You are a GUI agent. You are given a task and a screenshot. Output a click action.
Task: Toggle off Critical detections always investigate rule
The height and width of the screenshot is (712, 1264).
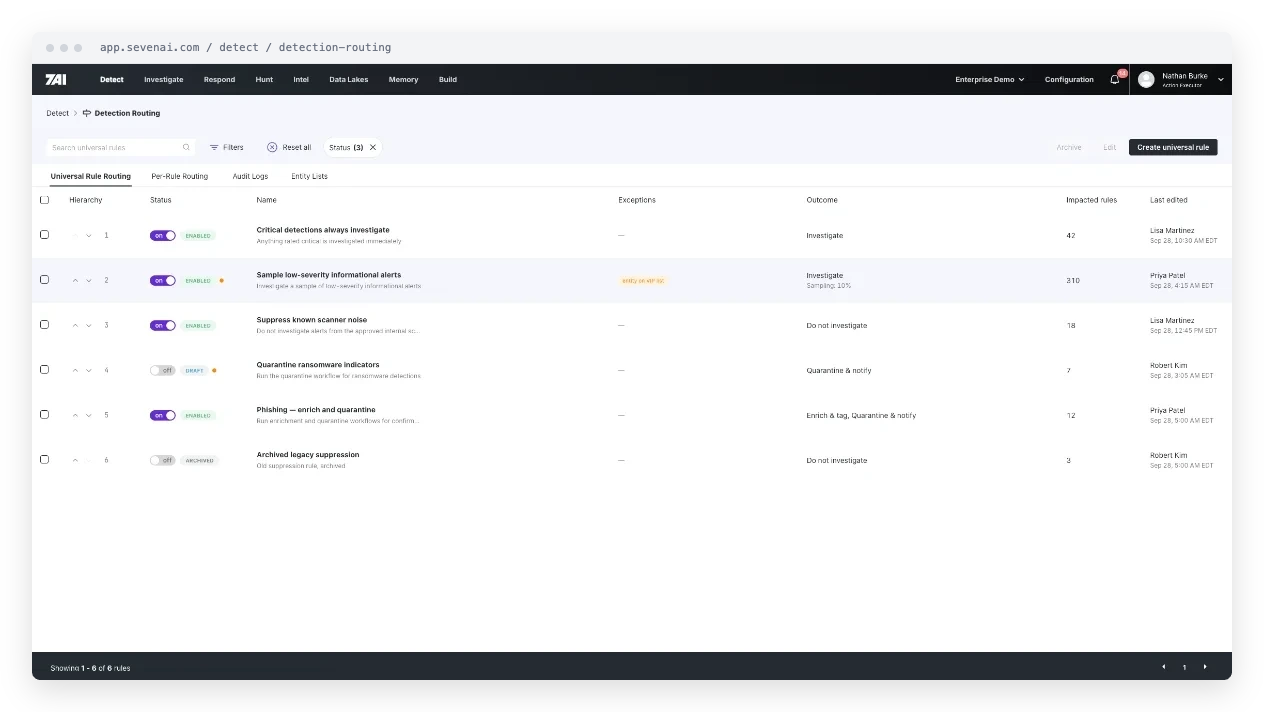point(163,236)
